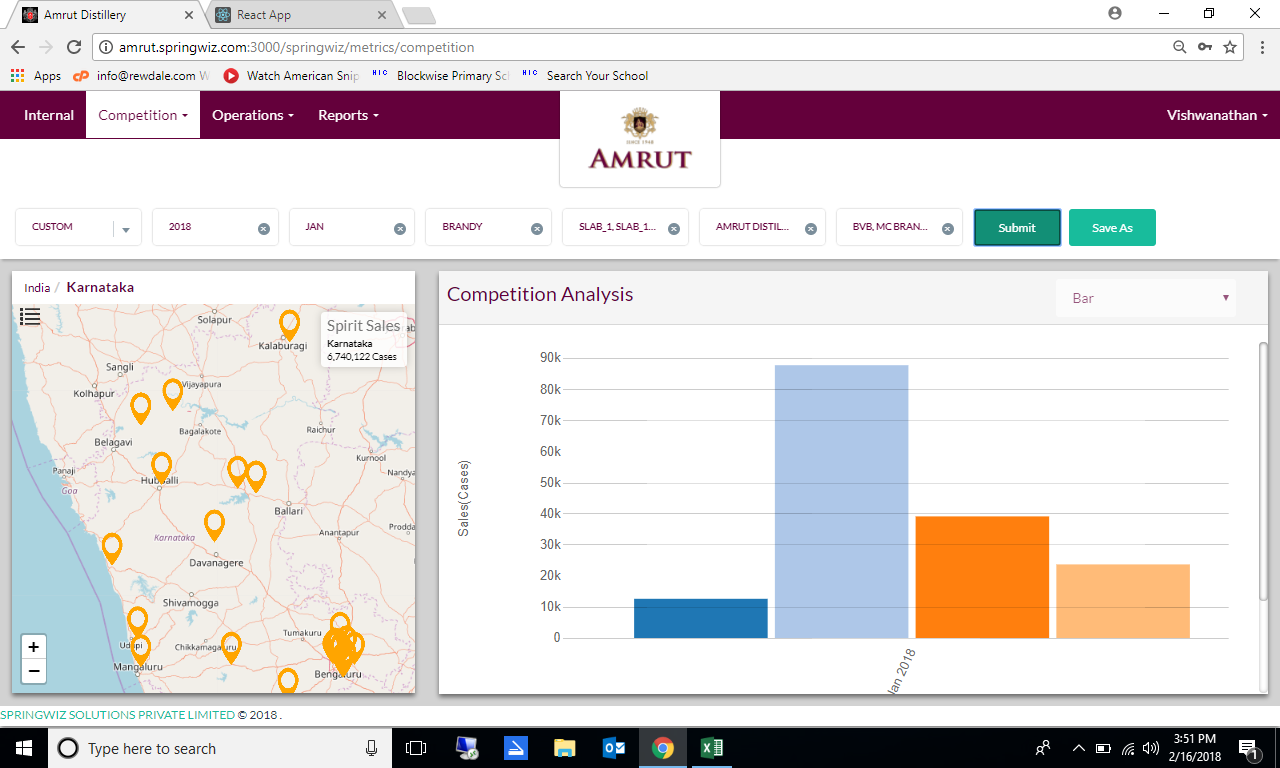
Task: Click the map pin near Kalaburagi
Action: point(289,324)
